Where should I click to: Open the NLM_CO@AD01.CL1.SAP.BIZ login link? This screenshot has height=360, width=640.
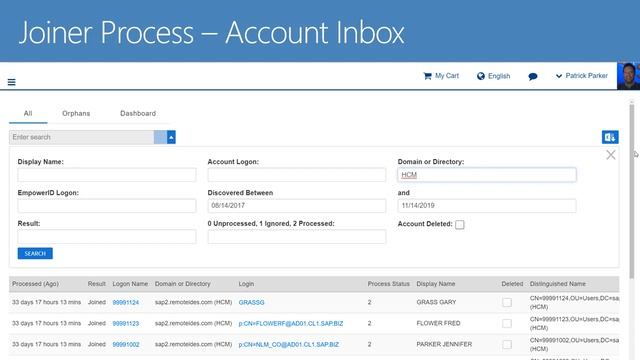289,344
